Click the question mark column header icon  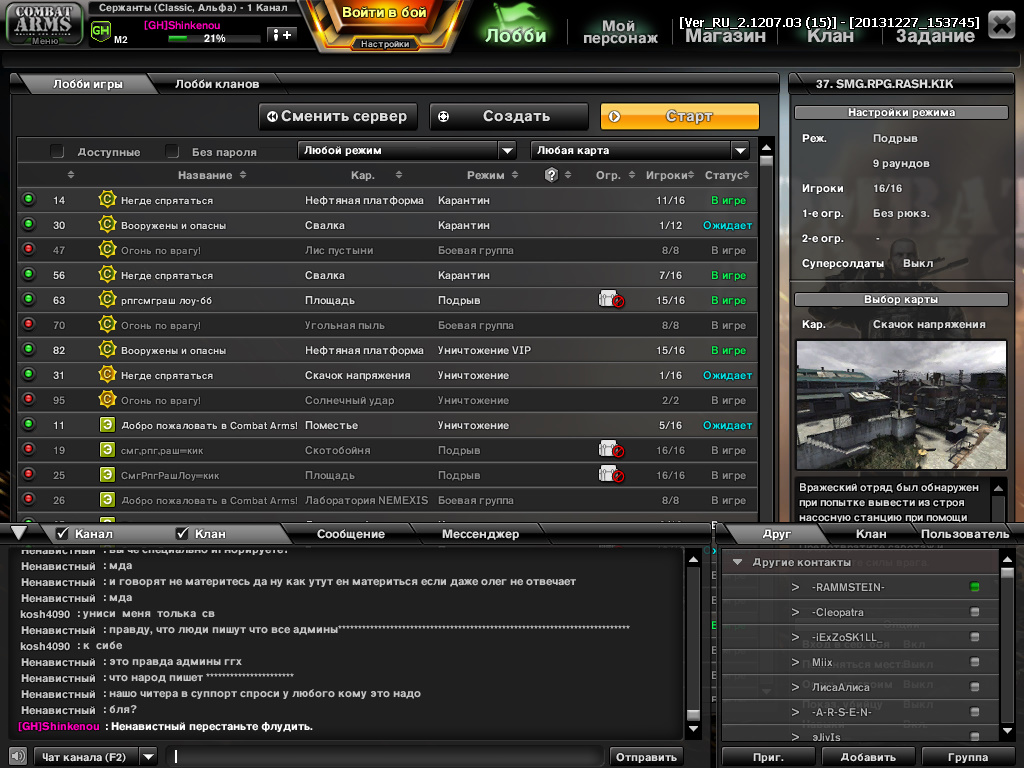point(551,174)
